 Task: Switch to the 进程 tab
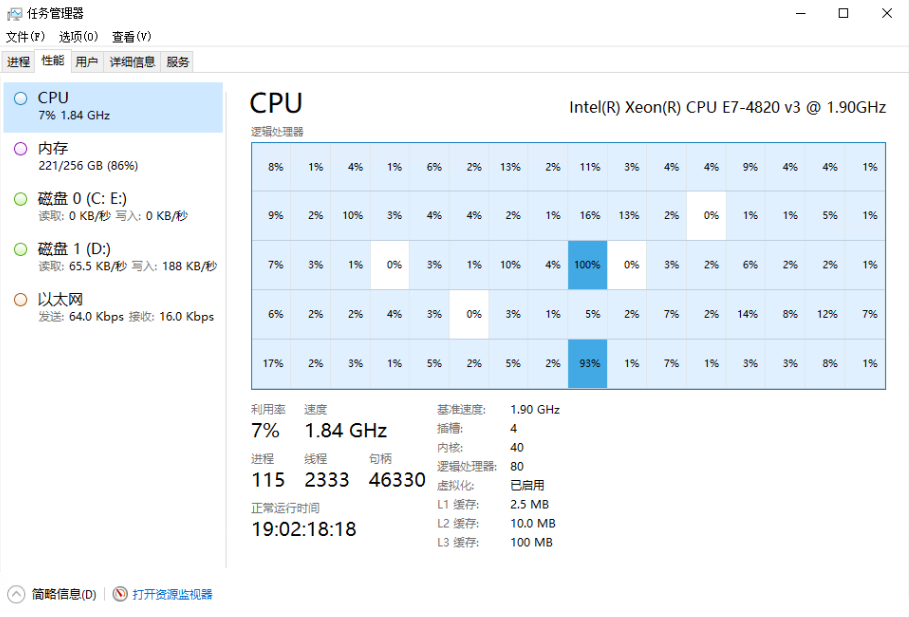(x=19, y=61)
